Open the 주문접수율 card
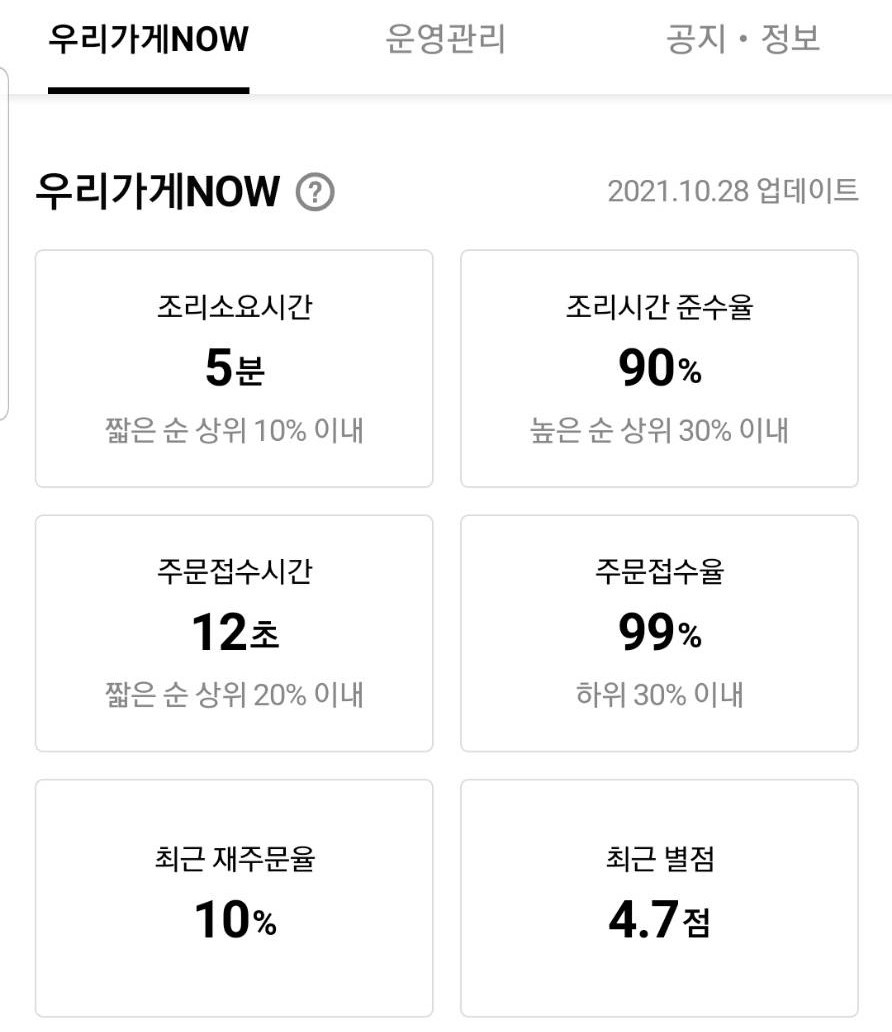 [659, 633]
